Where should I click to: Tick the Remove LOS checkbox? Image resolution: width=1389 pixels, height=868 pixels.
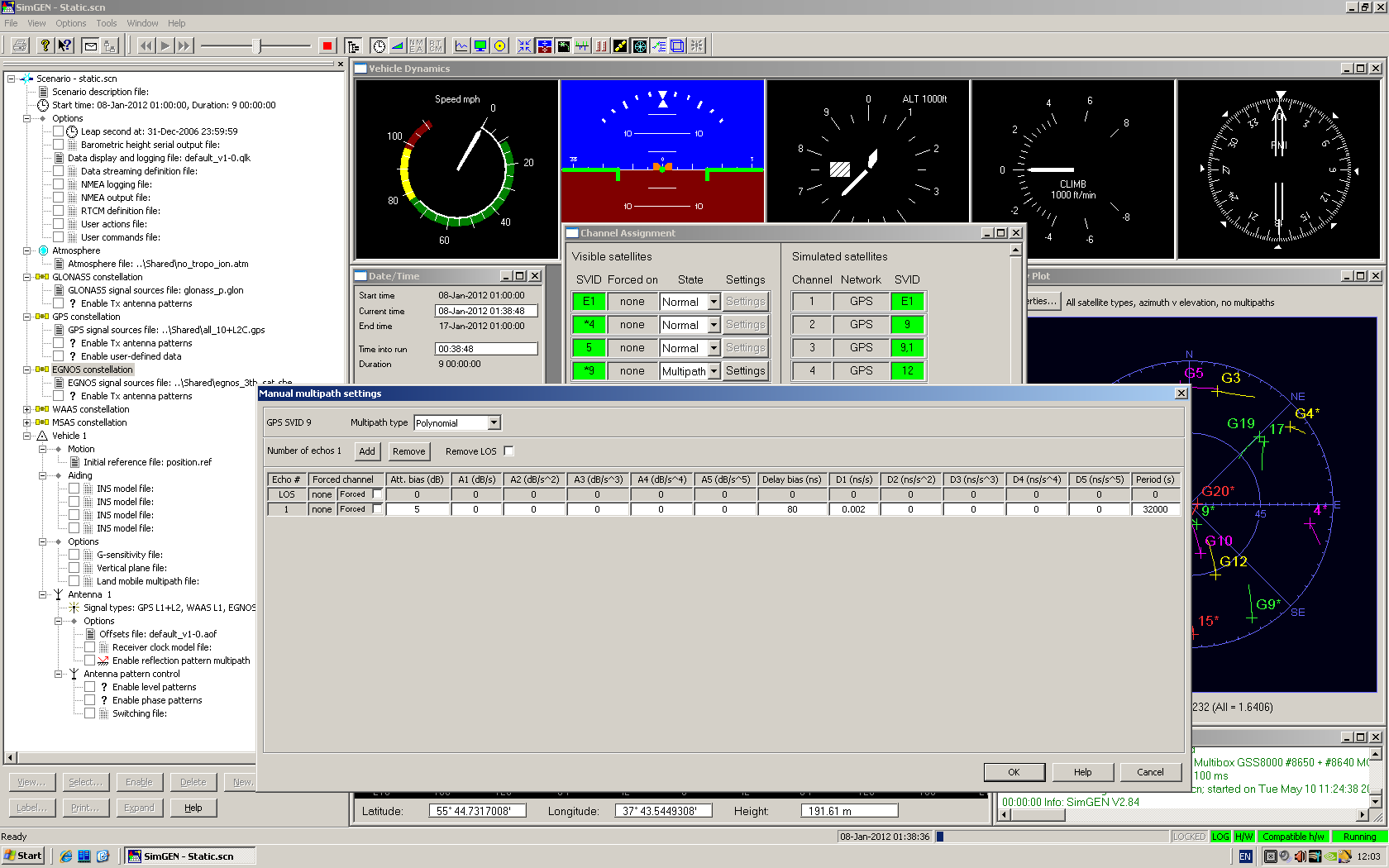509,451
